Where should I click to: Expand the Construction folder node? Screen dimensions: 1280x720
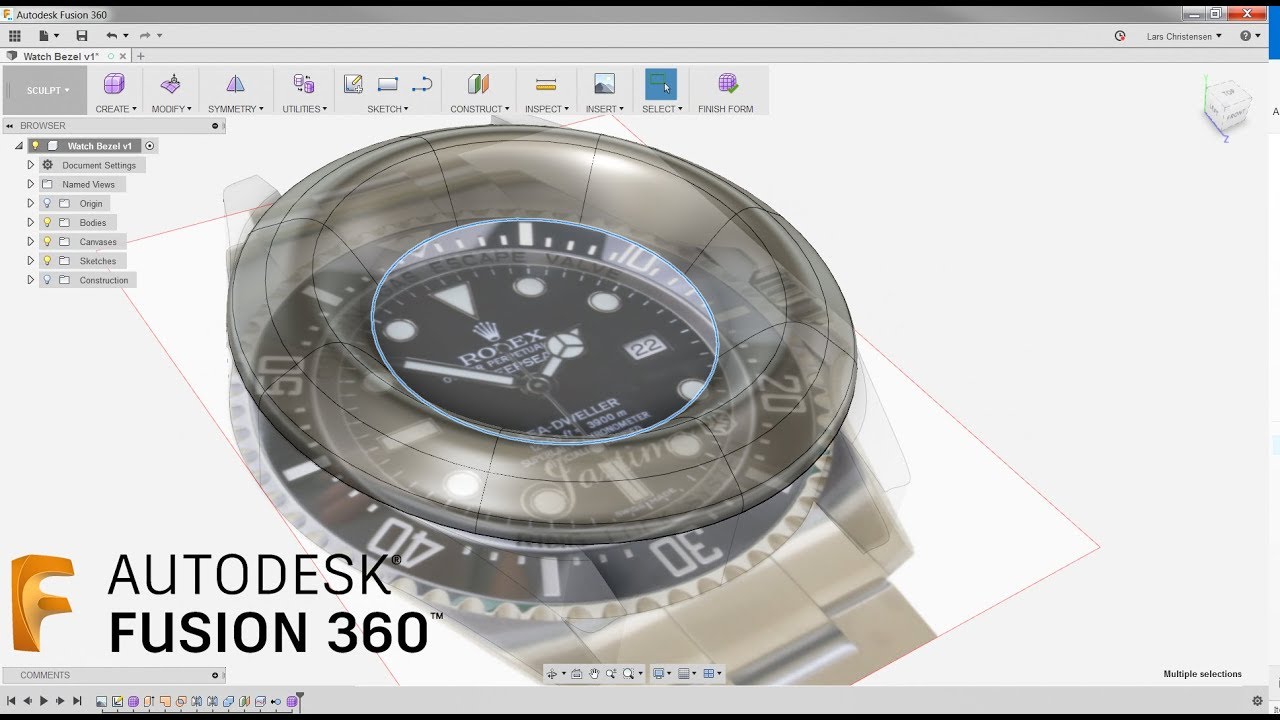click(31, 280)
